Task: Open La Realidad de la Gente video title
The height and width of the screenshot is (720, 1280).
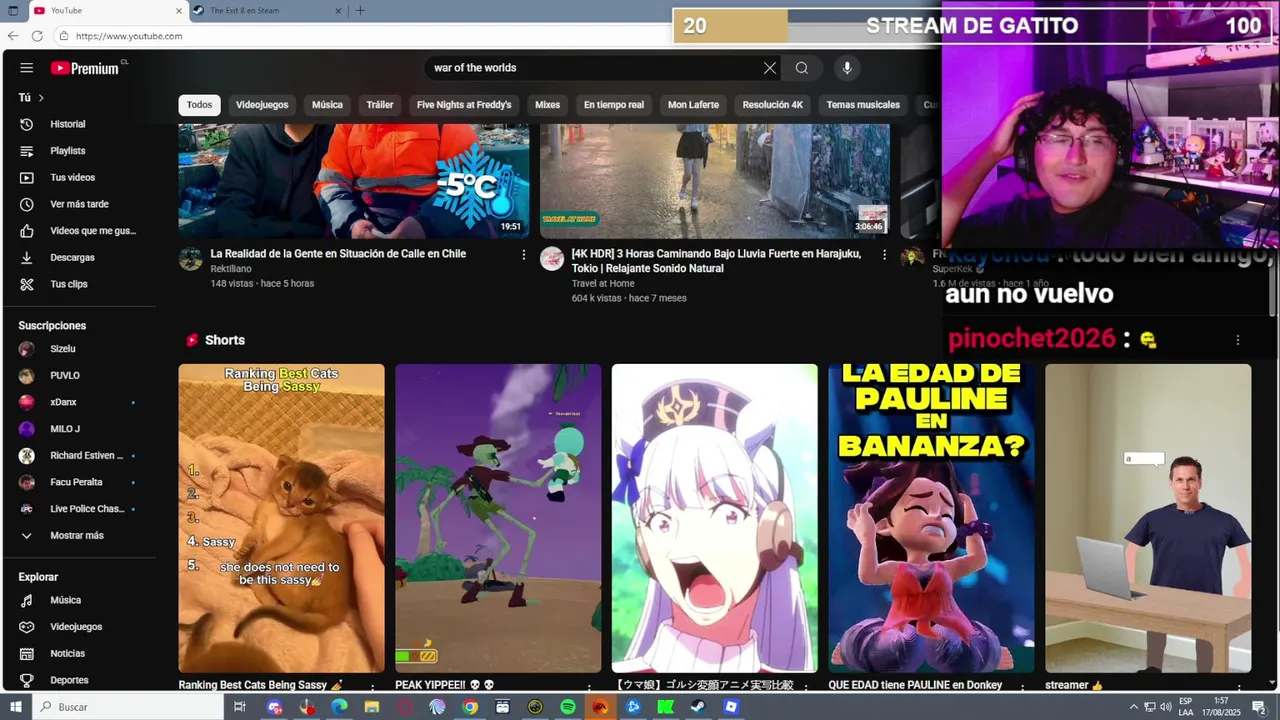Action: point(338,254)
